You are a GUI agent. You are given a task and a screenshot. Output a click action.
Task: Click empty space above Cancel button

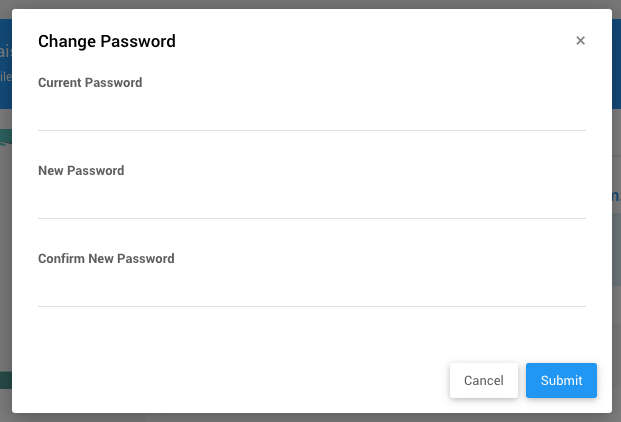point(484,335)
